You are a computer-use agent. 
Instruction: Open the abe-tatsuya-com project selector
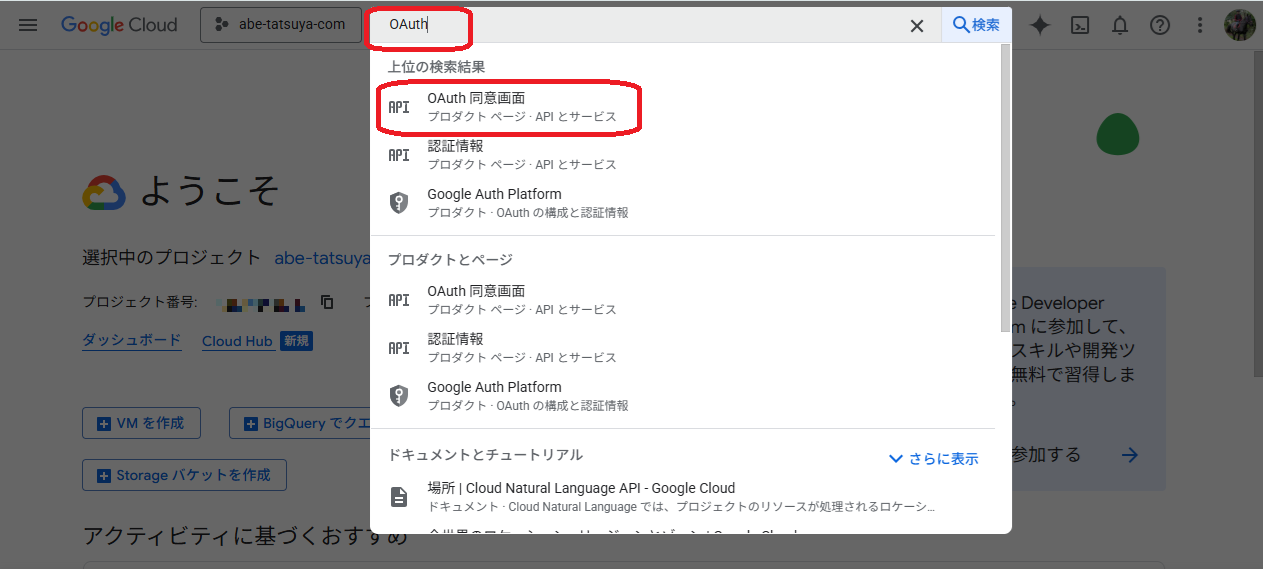coord(281,25)
